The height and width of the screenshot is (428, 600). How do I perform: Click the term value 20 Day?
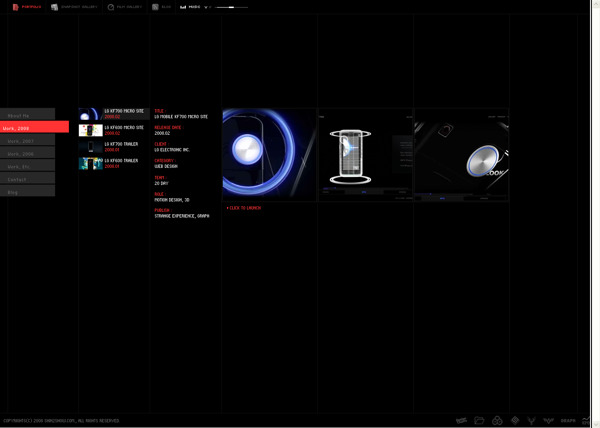pyautogui.click(x=161, y=183)
